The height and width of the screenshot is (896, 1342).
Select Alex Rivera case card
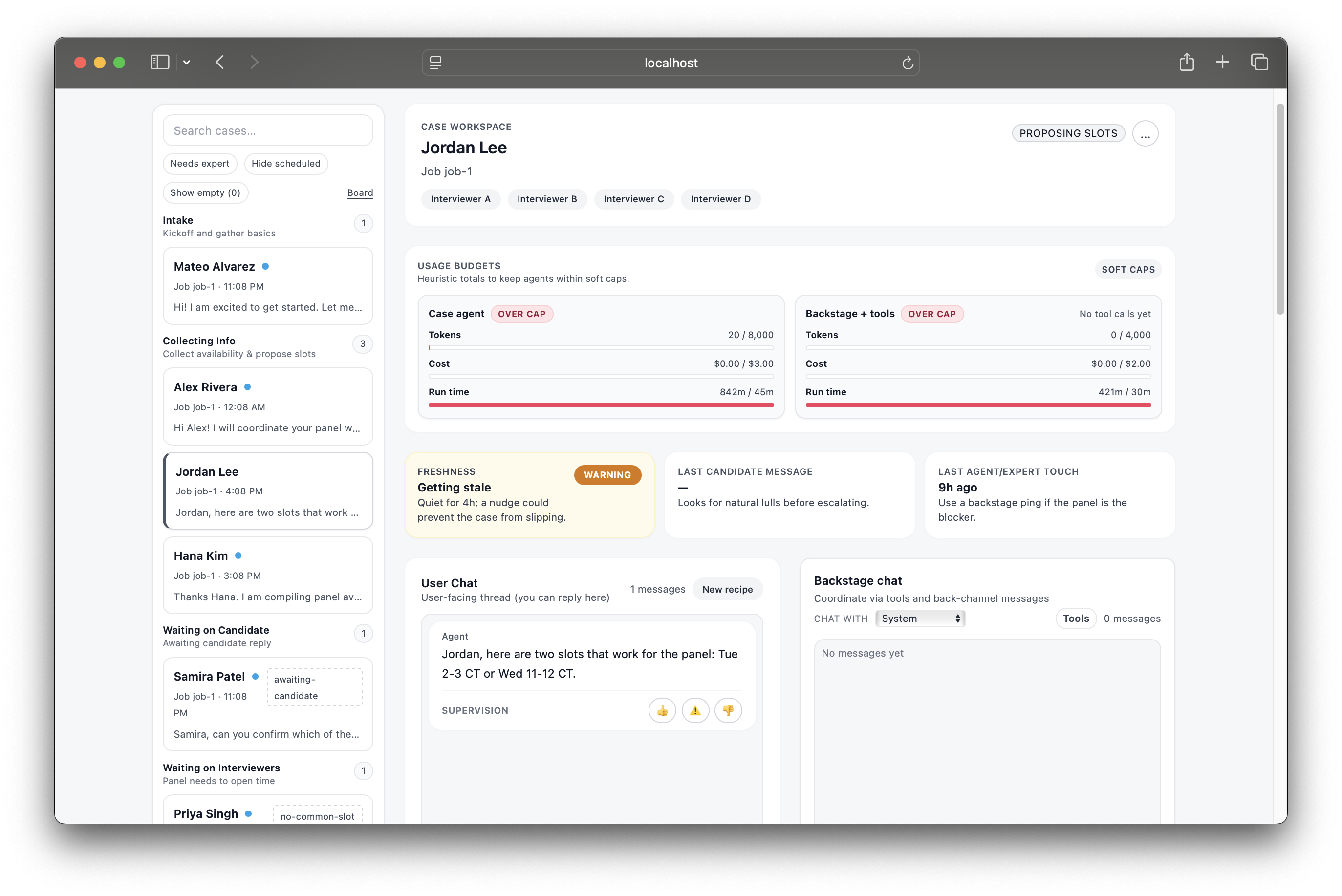coord(267,406)
